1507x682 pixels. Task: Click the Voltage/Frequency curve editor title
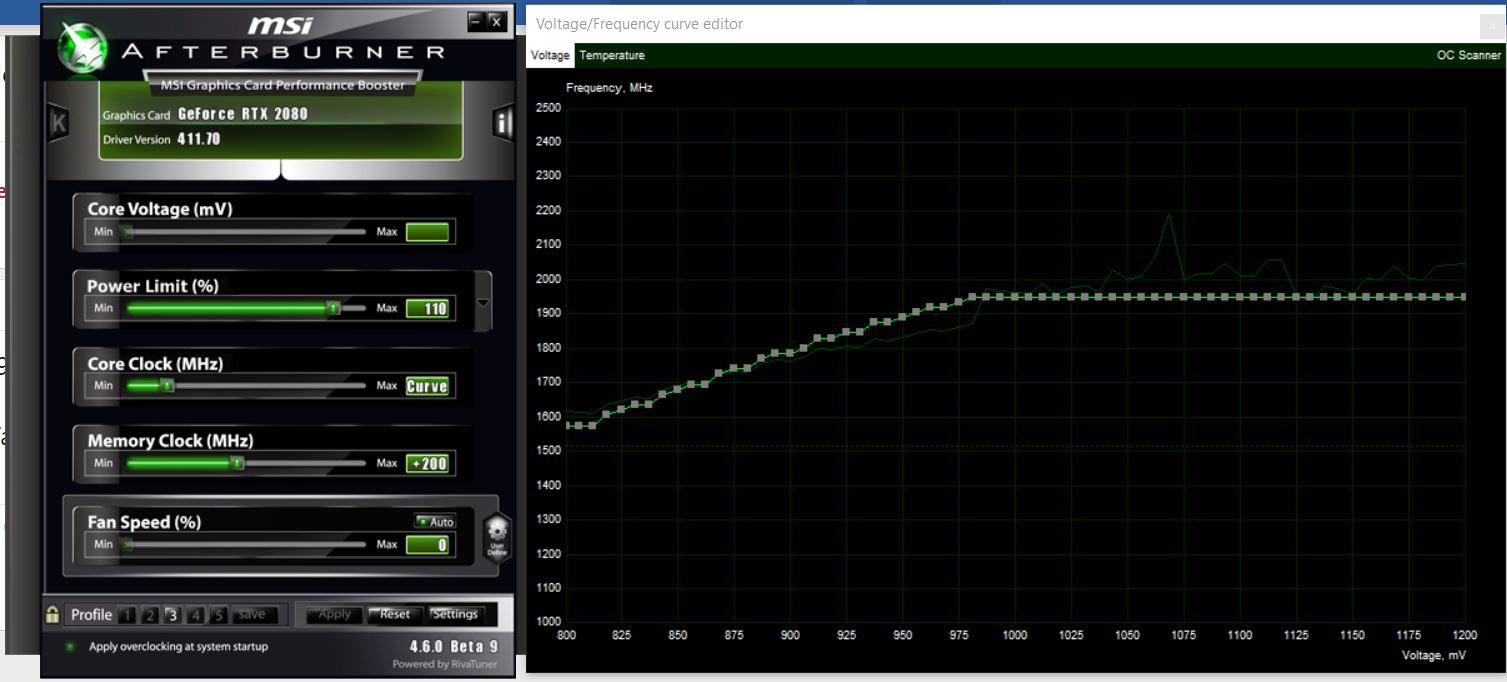click(640, 24)
